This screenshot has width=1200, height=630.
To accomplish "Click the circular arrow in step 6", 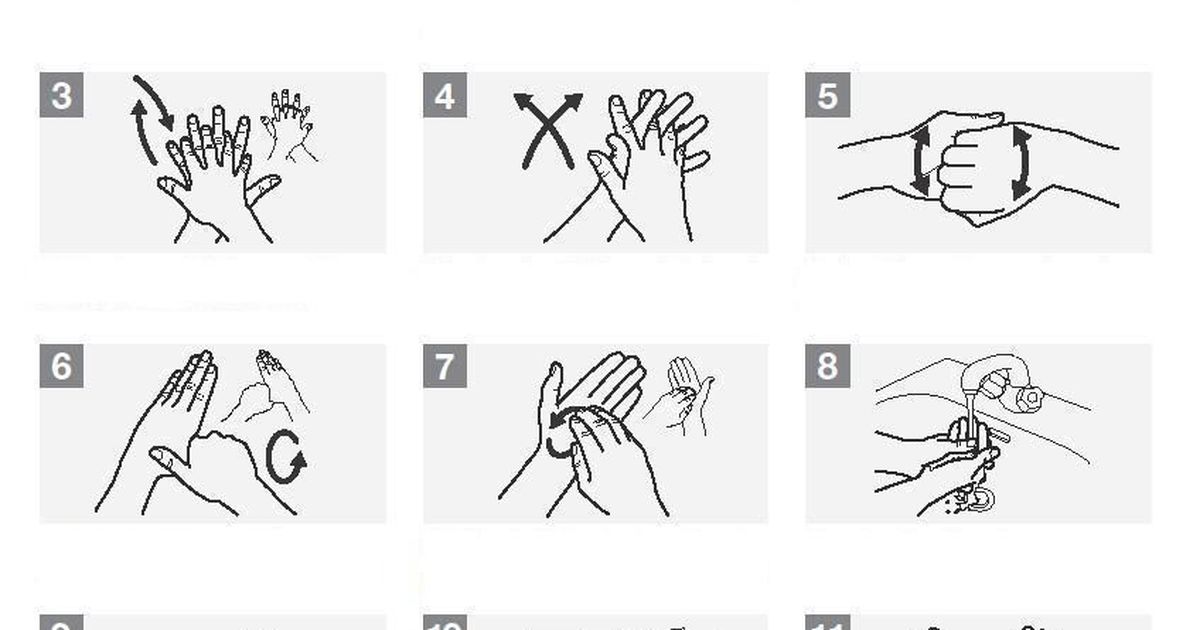I will [x=287, y=458].
